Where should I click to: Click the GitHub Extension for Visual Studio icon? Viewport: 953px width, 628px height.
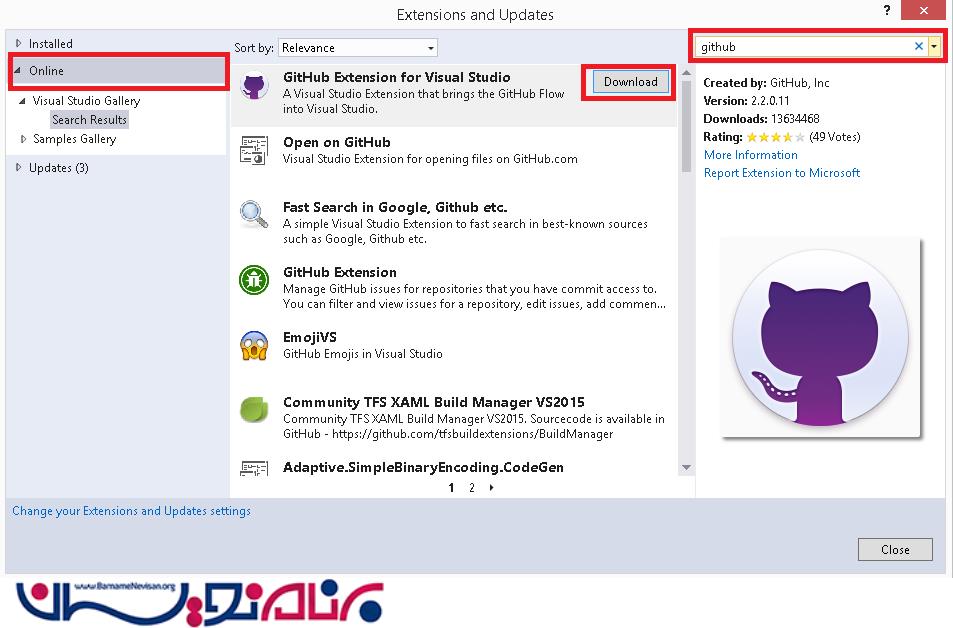pos(254,86)
